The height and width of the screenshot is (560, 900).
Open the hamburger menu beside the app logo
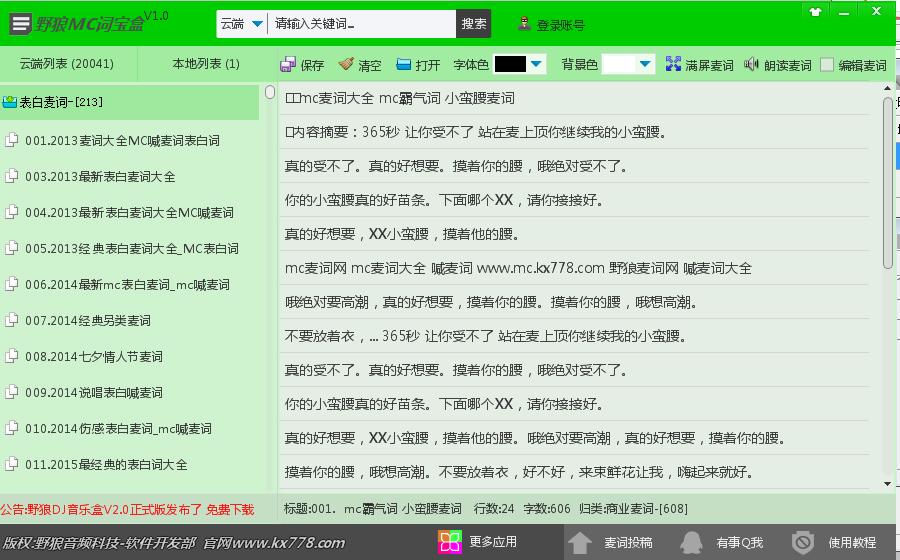(x=19, y=24)
